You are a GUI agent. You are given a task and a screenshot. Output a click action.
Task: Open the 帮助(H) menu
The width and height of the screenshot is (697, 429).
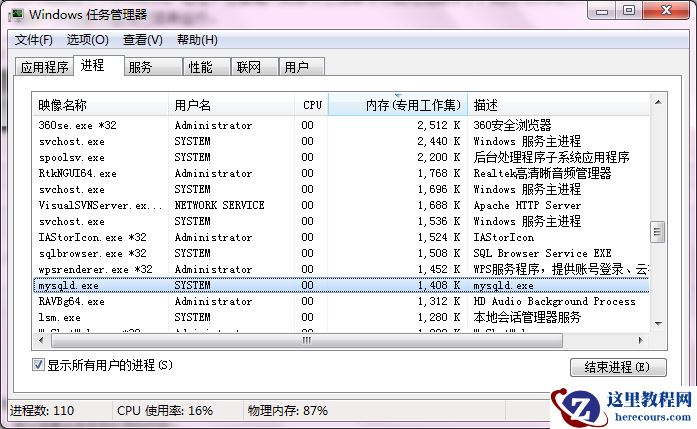pos(197,40)
